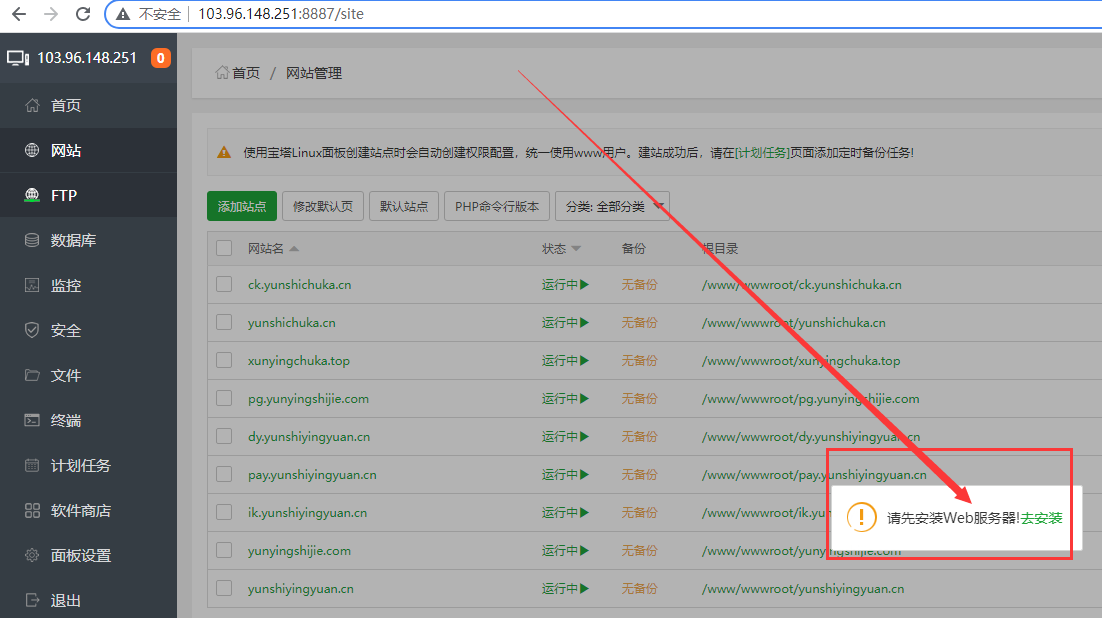Click the 去安装 link in popup
This screenshot has height=618, width=1102.
click(x=1041, y=518)
